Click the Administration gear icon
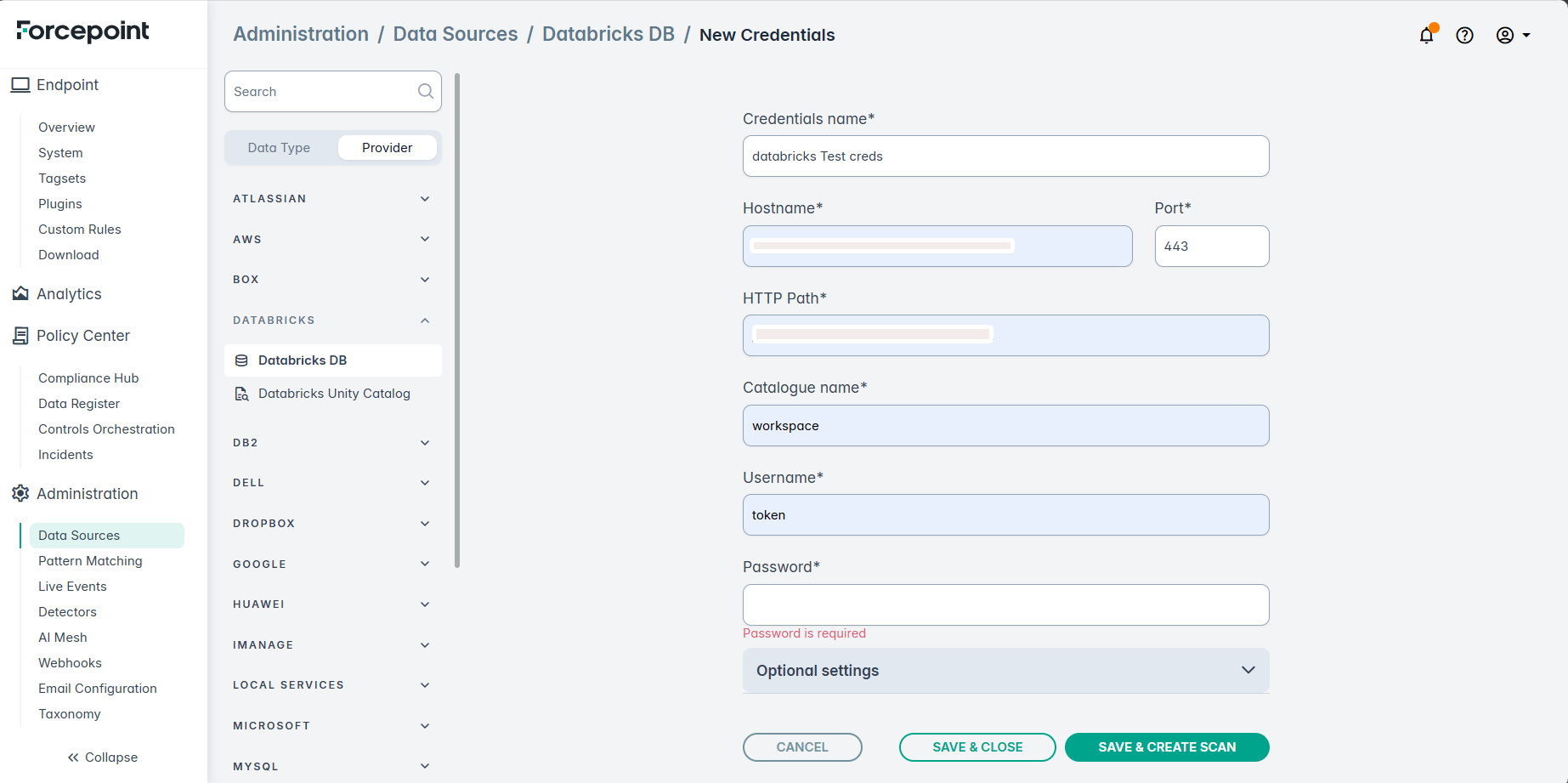 pos(20,494)
